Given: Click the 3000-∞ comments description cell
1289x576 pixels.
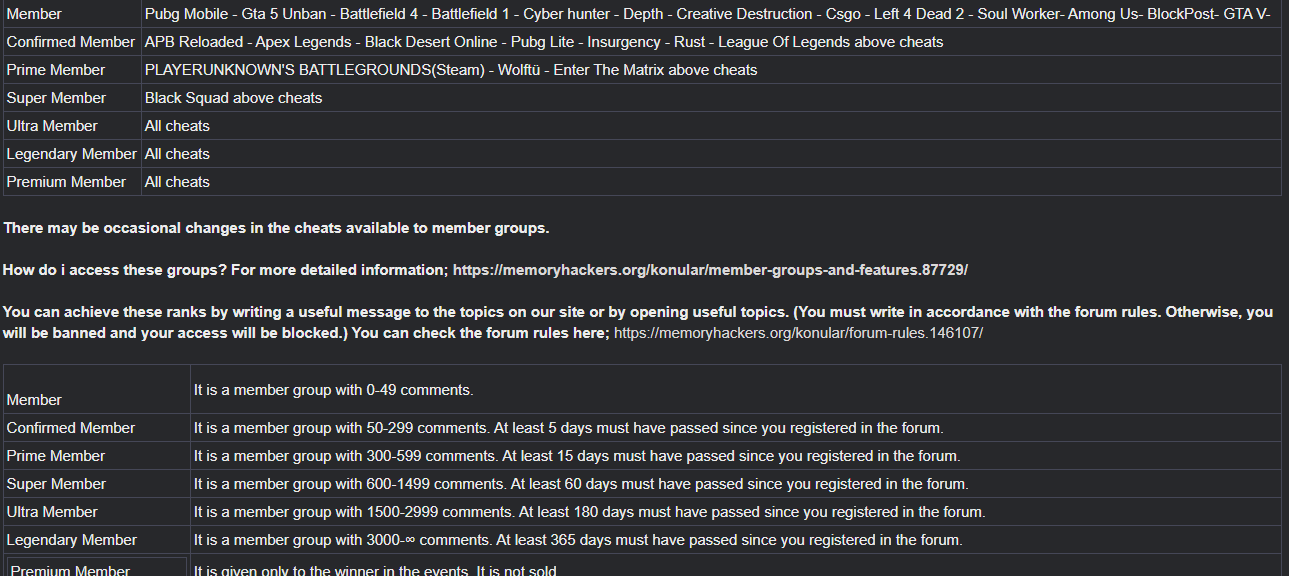Looking at the screenshot, I should 736,540.
